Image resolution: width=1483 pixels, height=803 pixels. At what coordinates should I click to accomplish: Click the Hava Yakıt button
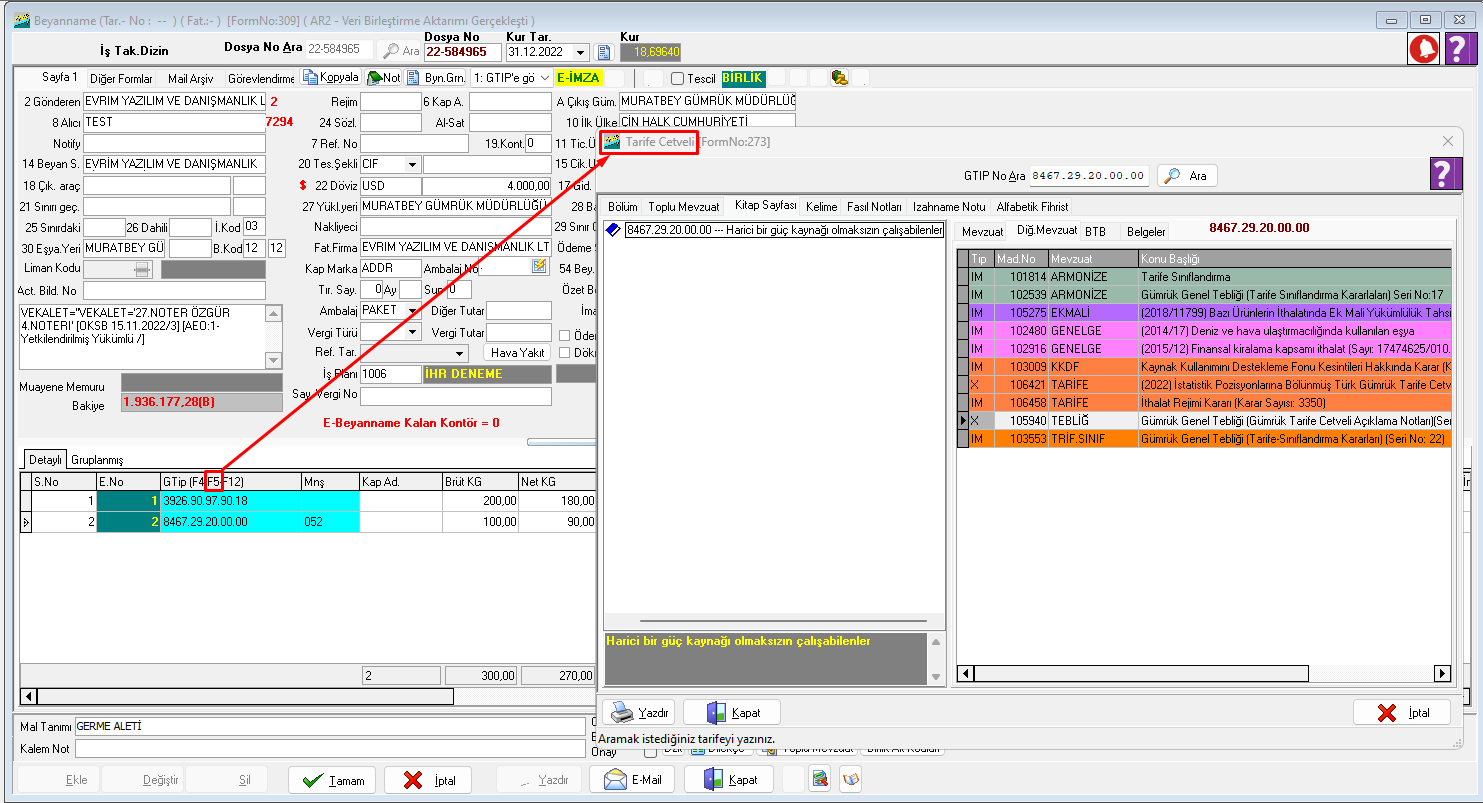point(517,352)
